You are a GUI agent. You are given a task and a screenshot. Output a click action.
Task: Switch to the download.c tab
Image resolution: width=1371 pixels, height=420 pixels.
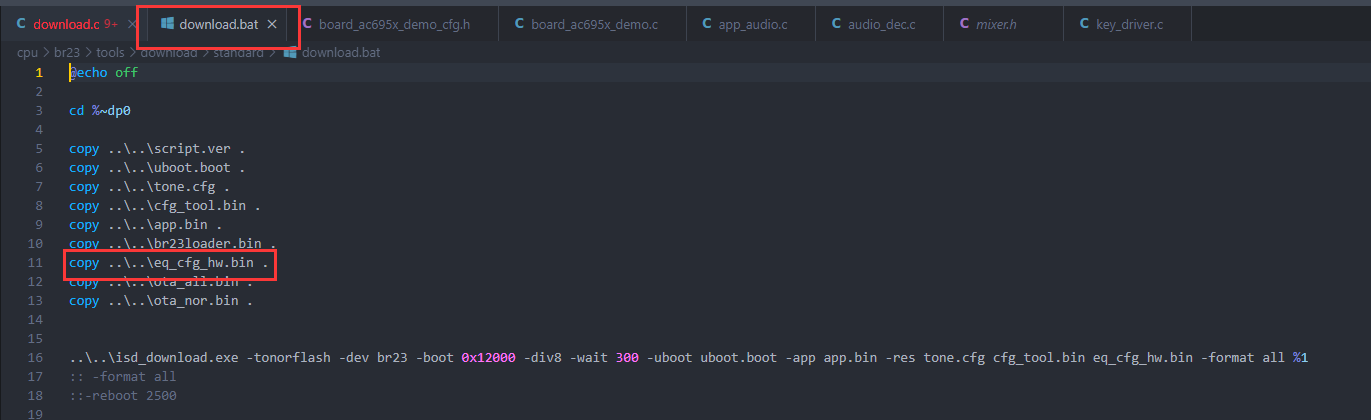coord(67,23)
